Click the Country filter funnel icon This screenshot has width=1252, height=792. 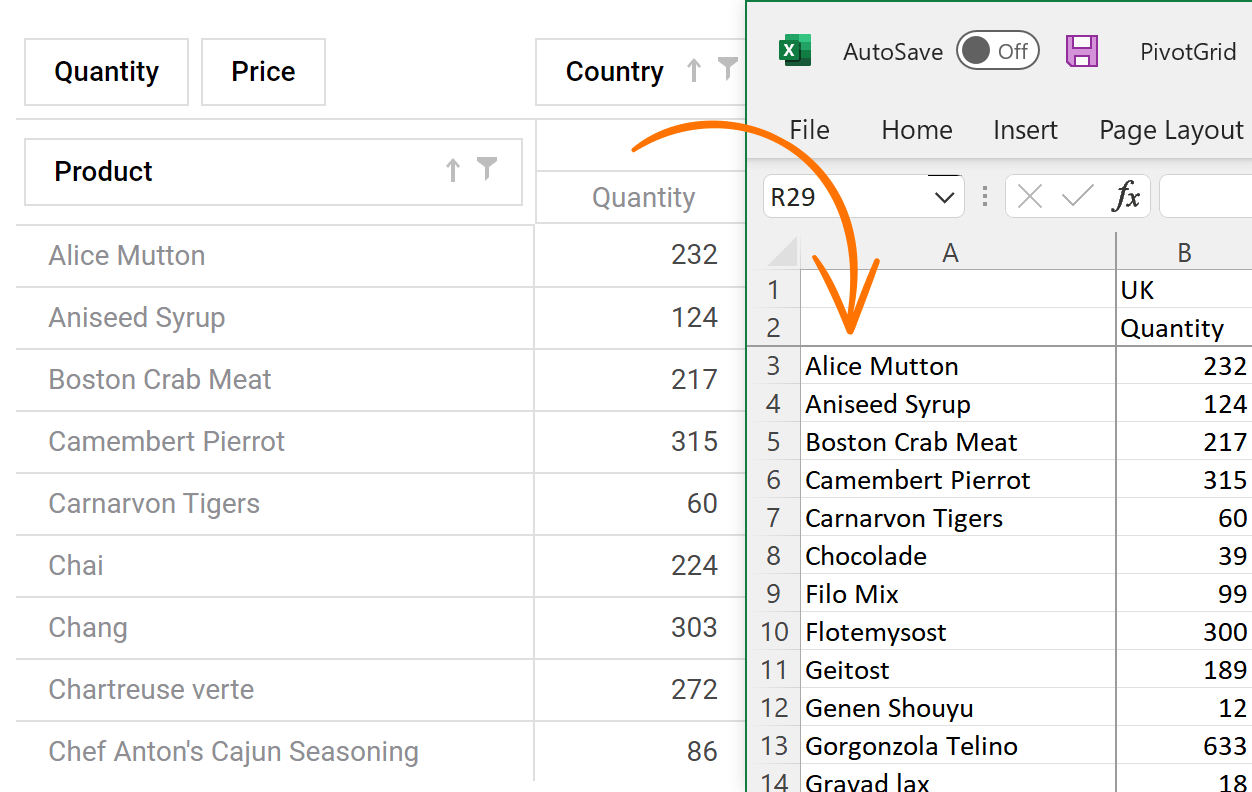(728, 69)
